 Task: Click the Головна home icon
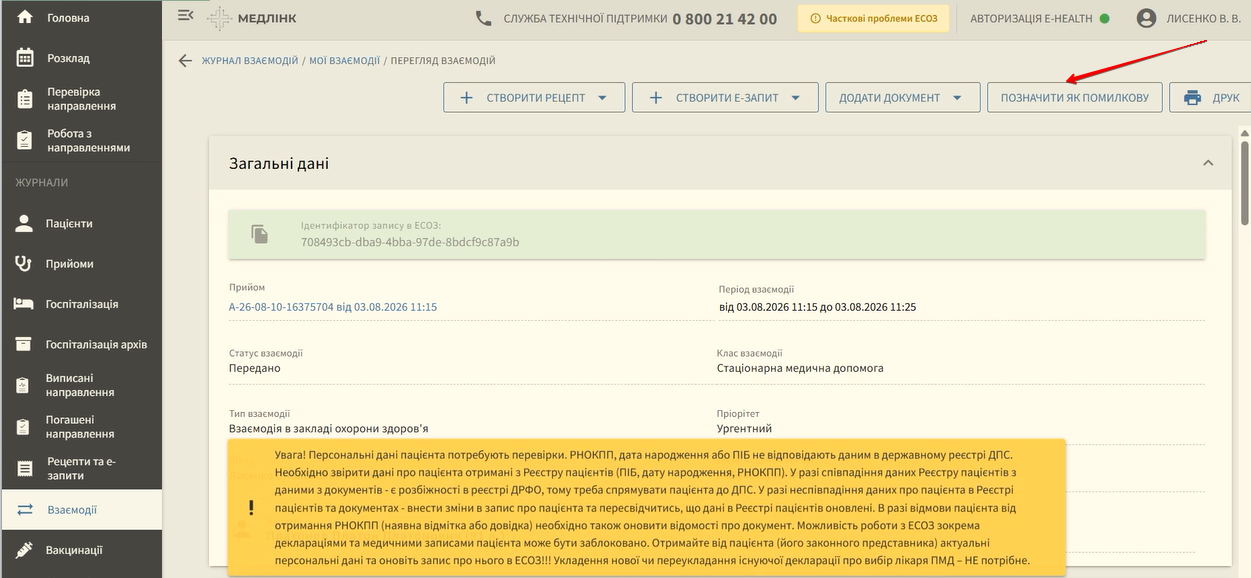point(25,17)
